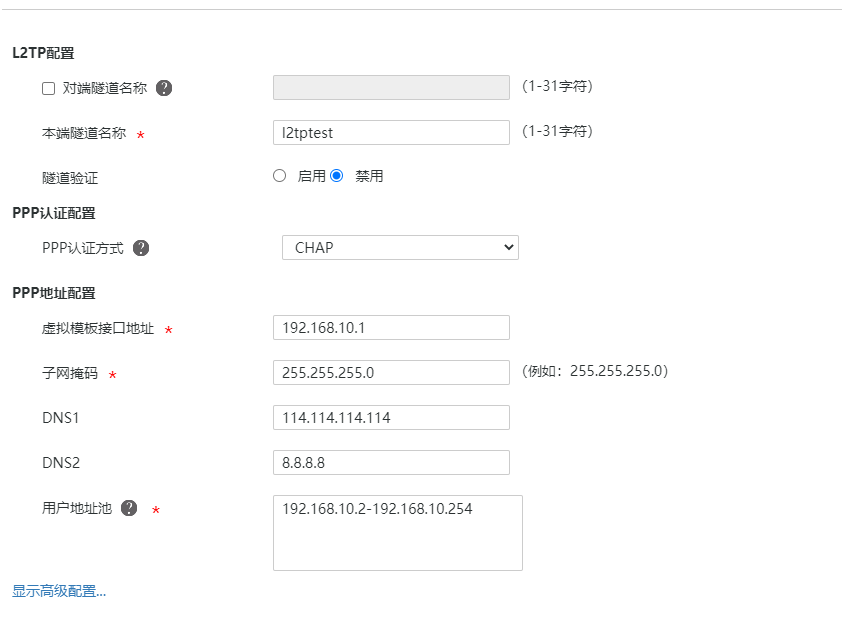Click the DNS1 label text
Image resolution: width=842 pixels, height=627 pixels.
[x=60, y=417]
